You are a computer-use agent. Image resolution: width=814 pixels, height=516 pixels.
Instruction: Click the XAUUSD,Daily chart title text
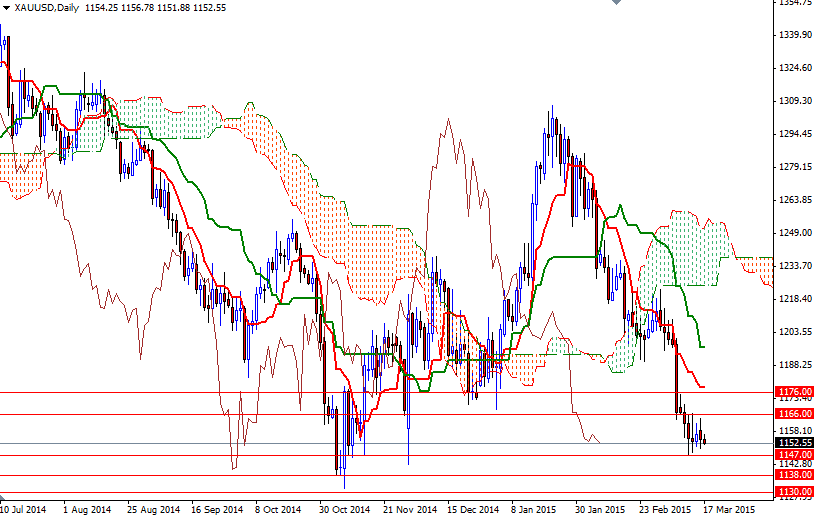48,8
